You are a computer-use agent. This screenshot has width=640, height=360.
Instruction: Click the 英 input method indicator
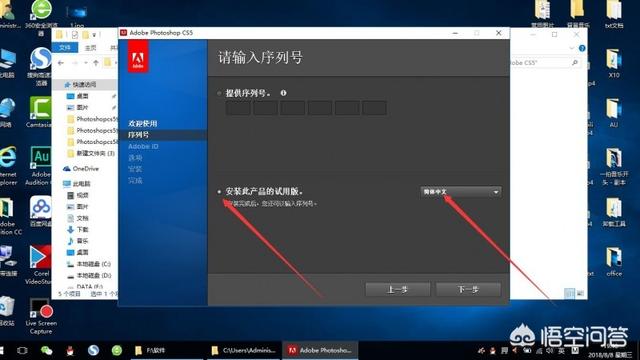(x=562, y=351)
